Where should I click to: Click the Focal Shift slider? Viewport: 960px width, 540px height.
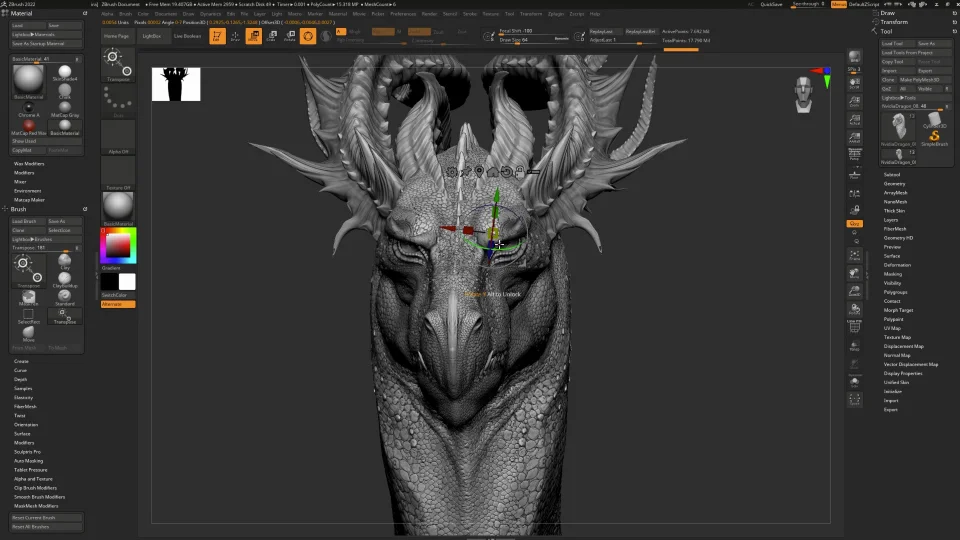click(x=534, y=31)
